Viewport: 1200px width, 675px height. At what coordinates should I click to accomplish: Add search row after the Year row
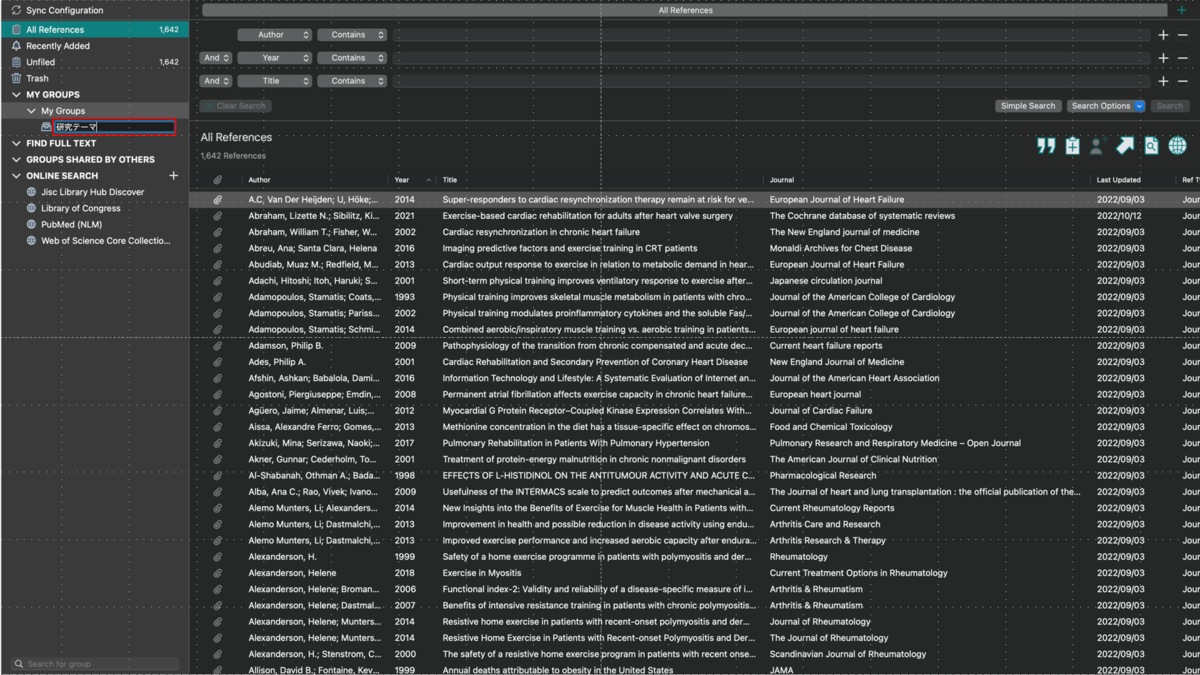click(x=1163, y=58)
